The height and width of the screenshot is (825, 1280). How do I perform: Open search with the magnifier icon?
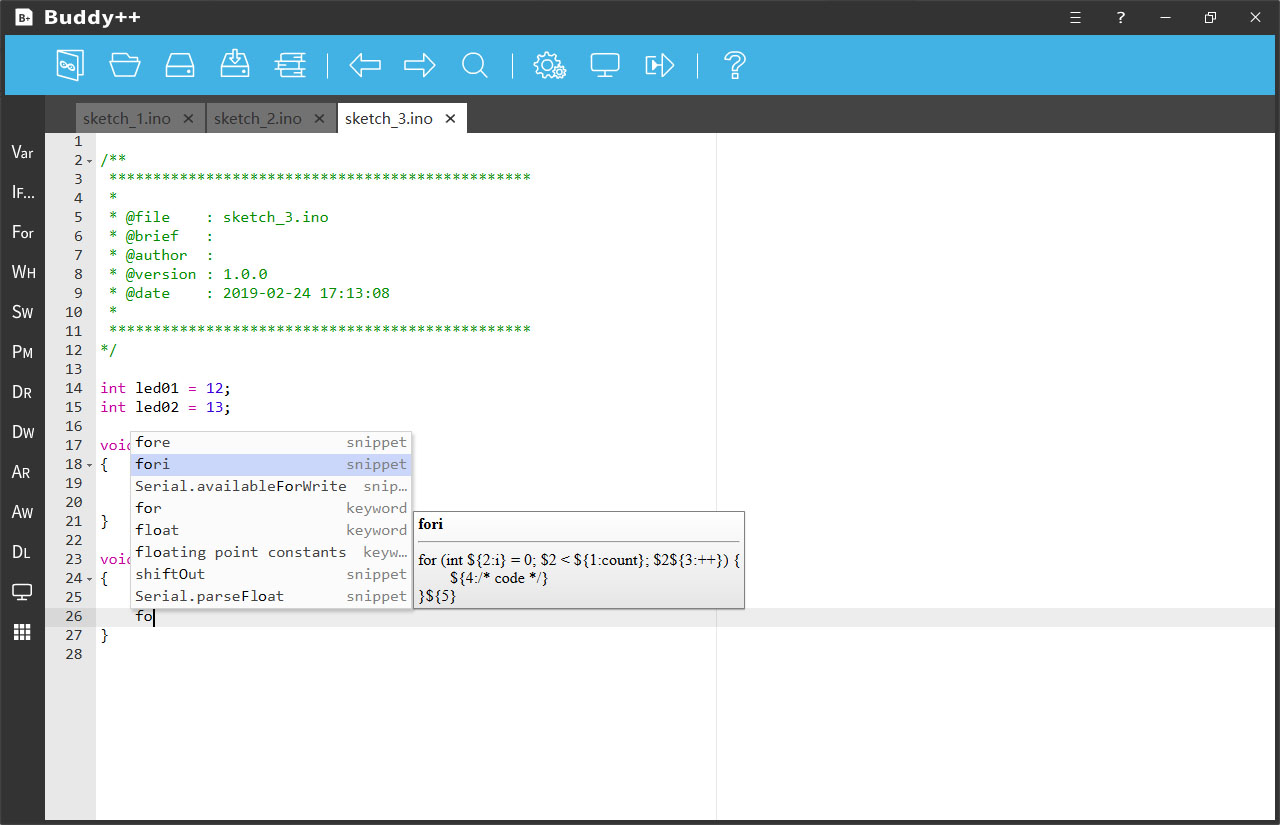(x=475, y=66)
